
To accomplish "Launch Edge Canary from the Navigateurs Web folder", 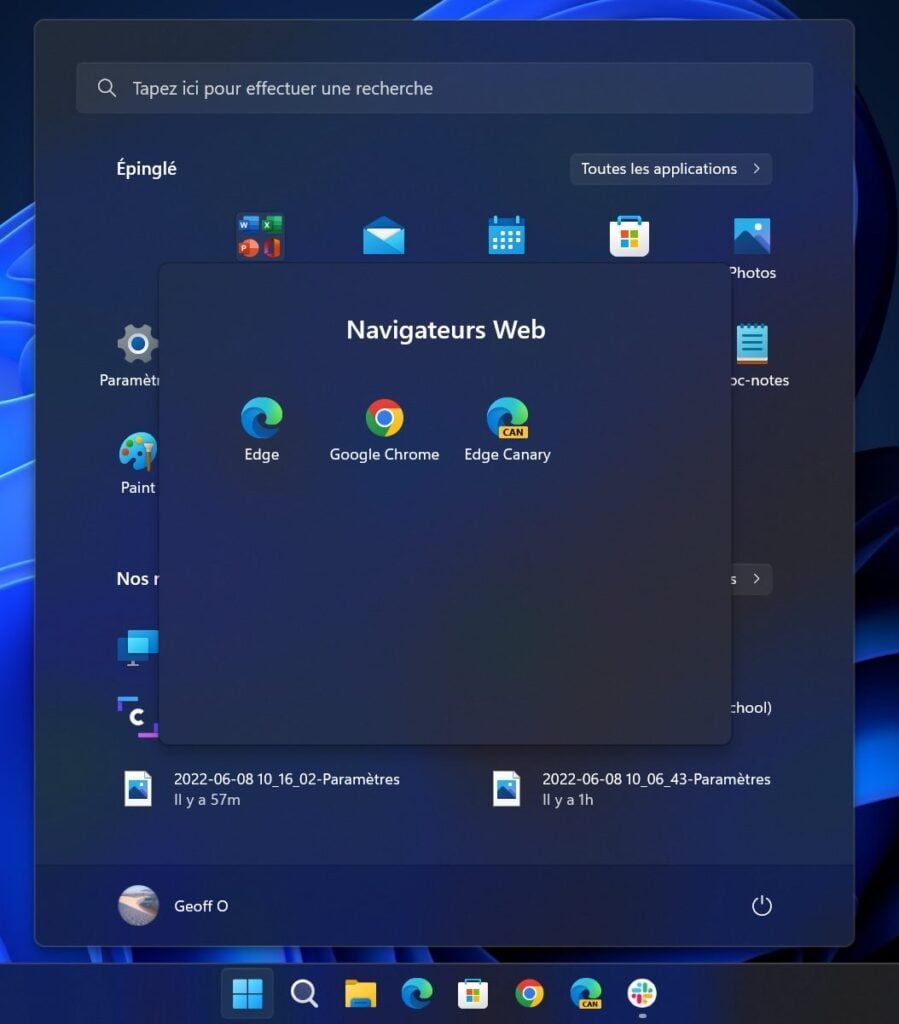I will point(507,428).
